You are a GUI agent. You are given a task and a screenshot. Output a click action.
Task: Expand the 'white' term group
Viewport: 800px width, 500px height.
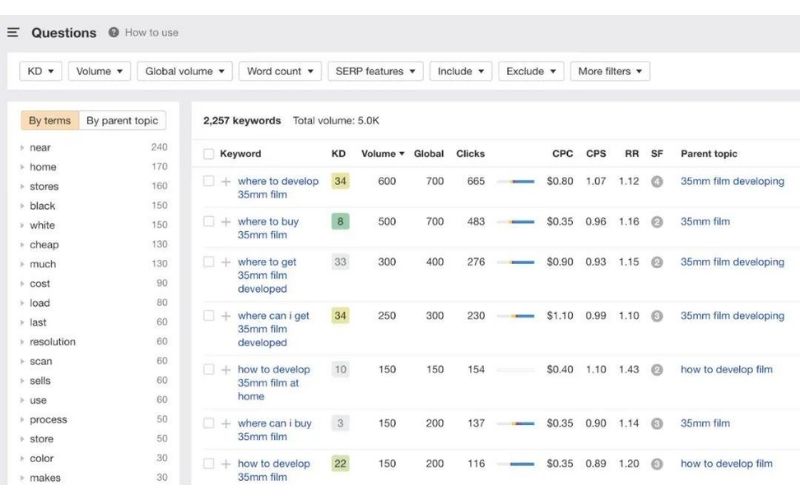point(22,225)
